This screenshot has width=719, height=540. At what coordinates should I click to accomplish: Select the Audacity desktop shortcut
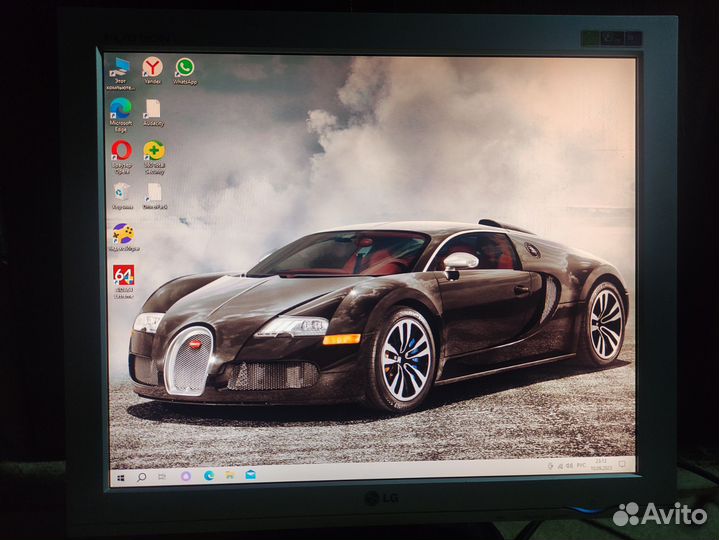[x=152, y=108]
